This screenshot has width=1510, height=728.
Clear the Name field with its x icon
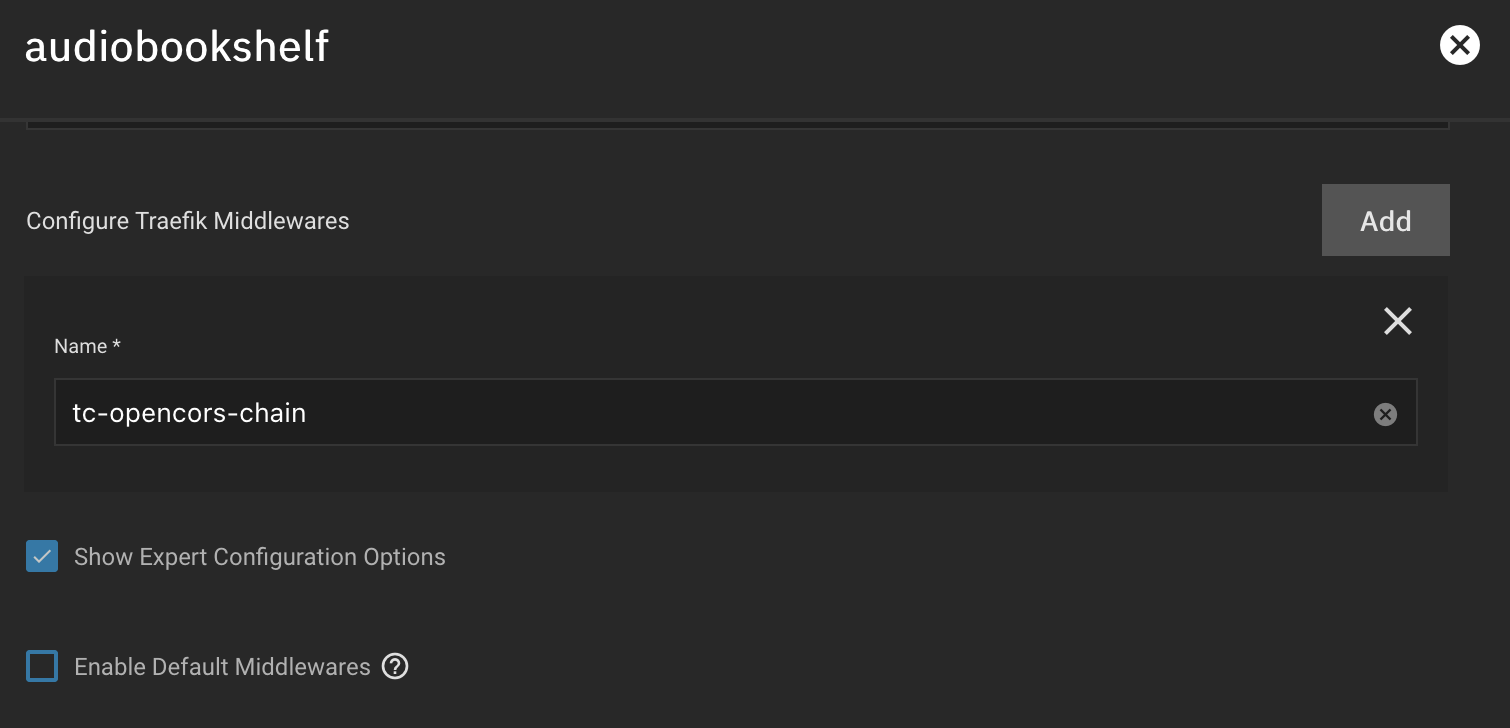(1385, 414)
